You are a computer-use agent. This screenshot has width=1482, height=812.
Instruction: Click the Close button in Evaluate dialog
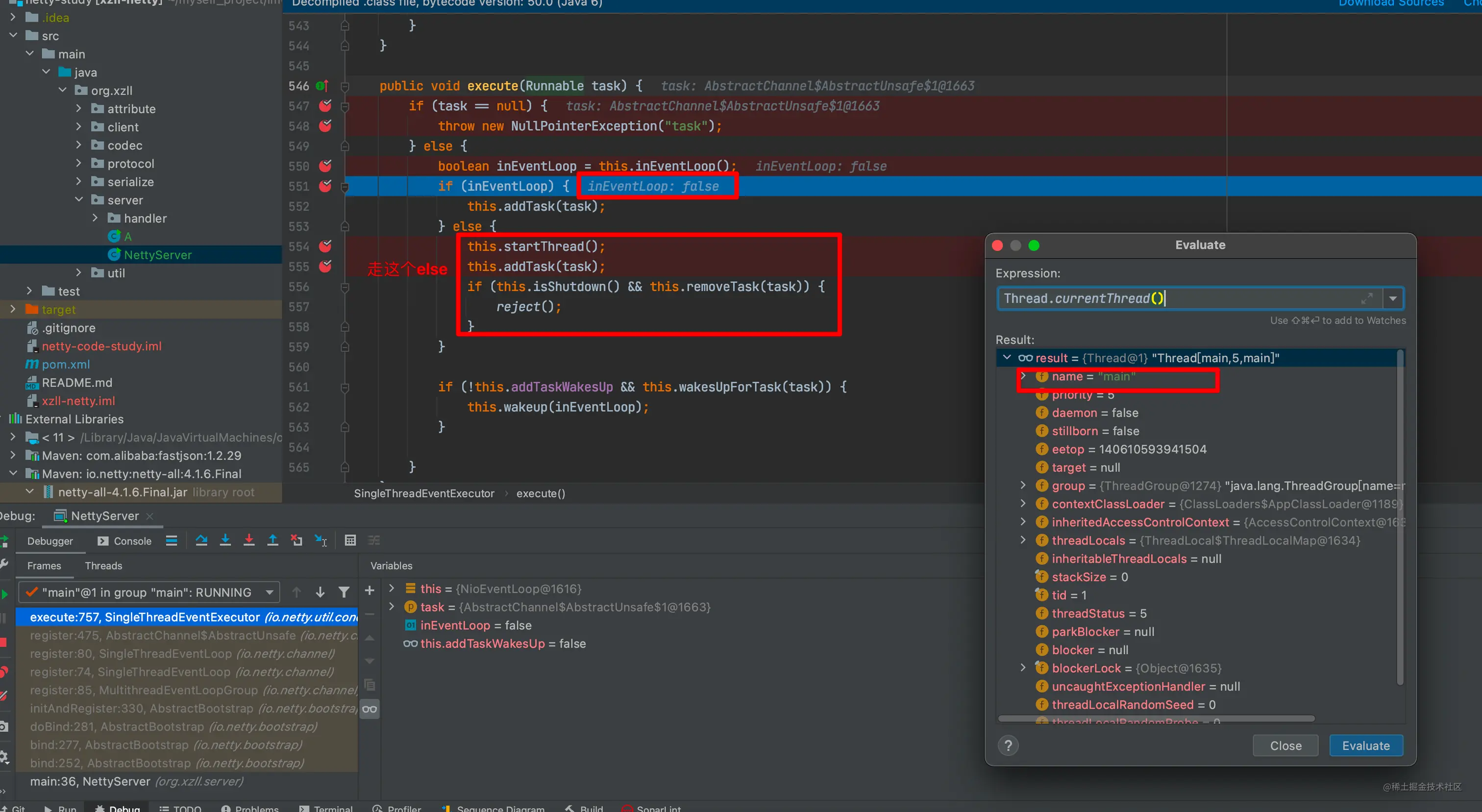[1286, 746]
